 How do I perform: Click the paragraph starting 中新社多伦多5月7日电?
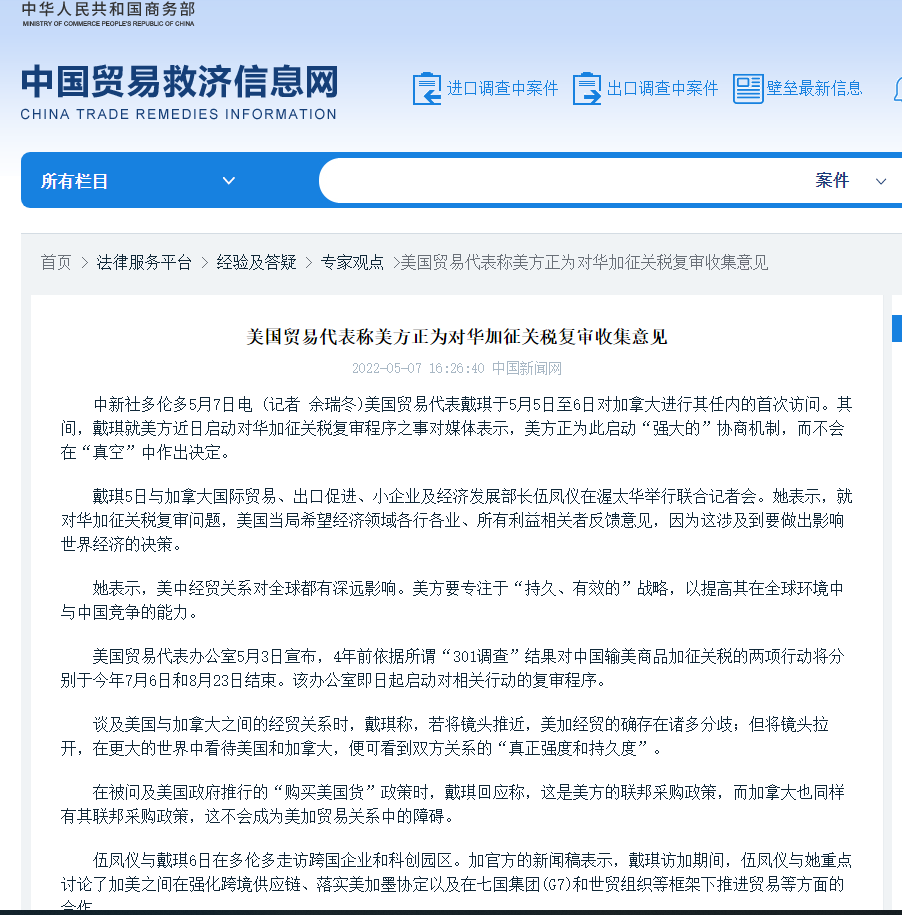click(x=456, y=428)
